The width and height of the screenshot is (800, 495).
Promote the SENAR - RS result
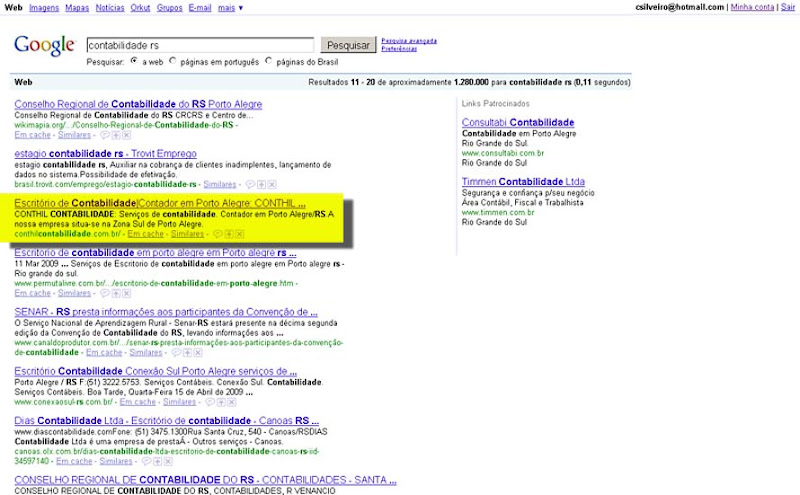click(187, 353)
